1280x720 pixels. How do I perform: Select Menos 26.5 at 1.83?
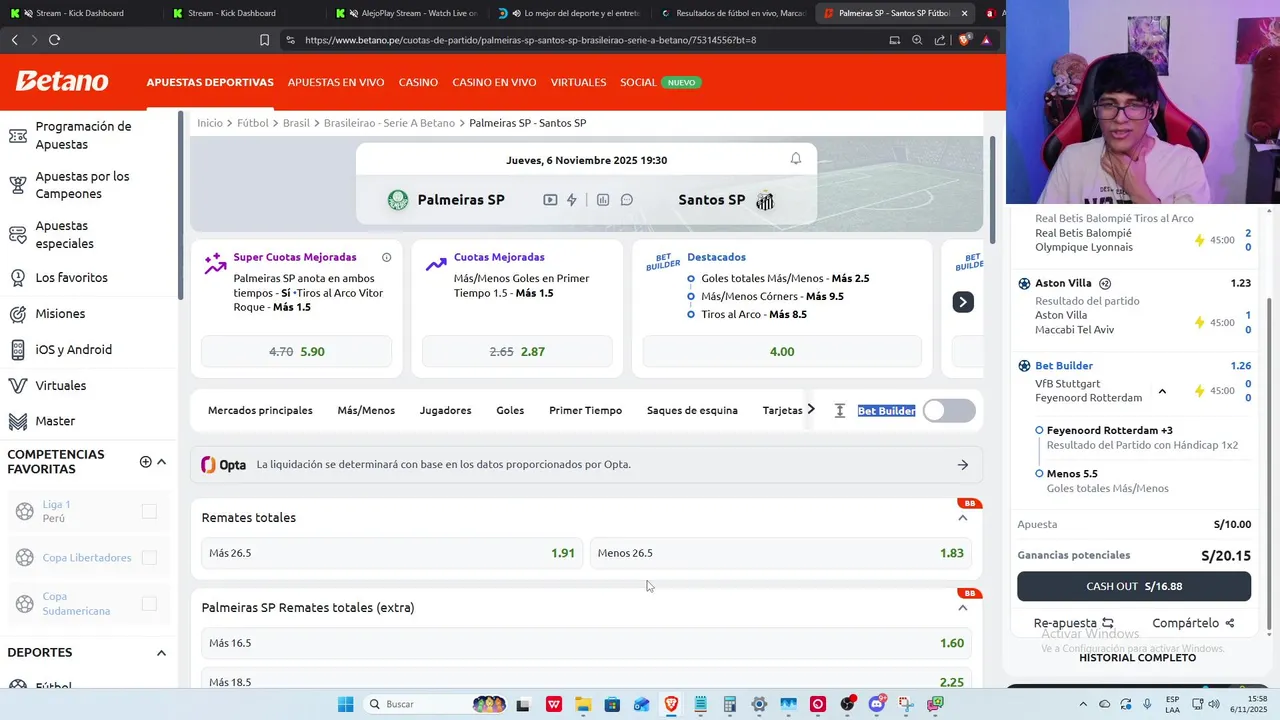tap(780, 553)
